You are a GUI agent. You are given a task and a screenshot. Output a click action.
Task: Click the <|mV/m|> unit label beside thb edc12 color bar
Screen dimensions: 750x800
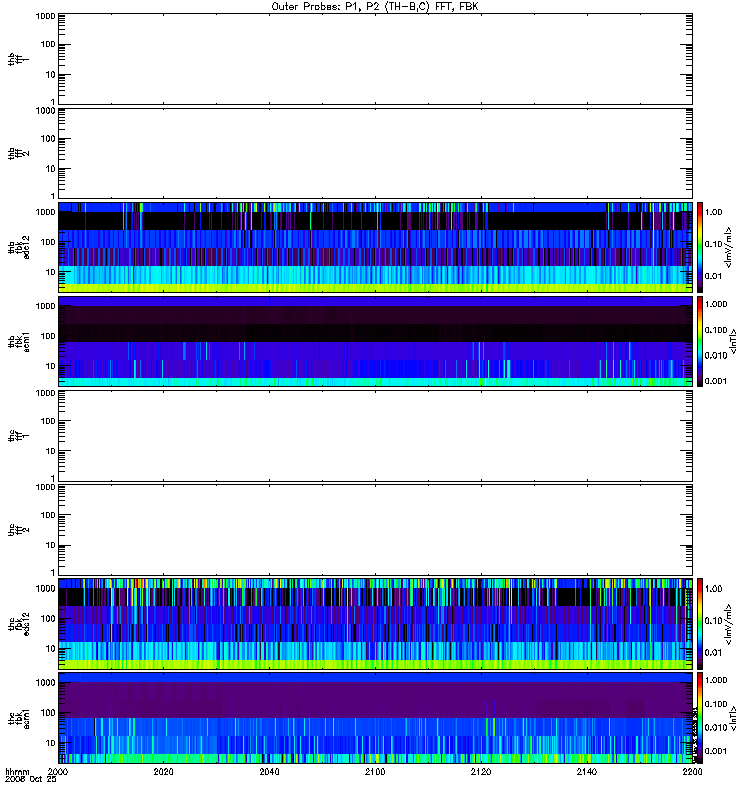pos(729,247)
